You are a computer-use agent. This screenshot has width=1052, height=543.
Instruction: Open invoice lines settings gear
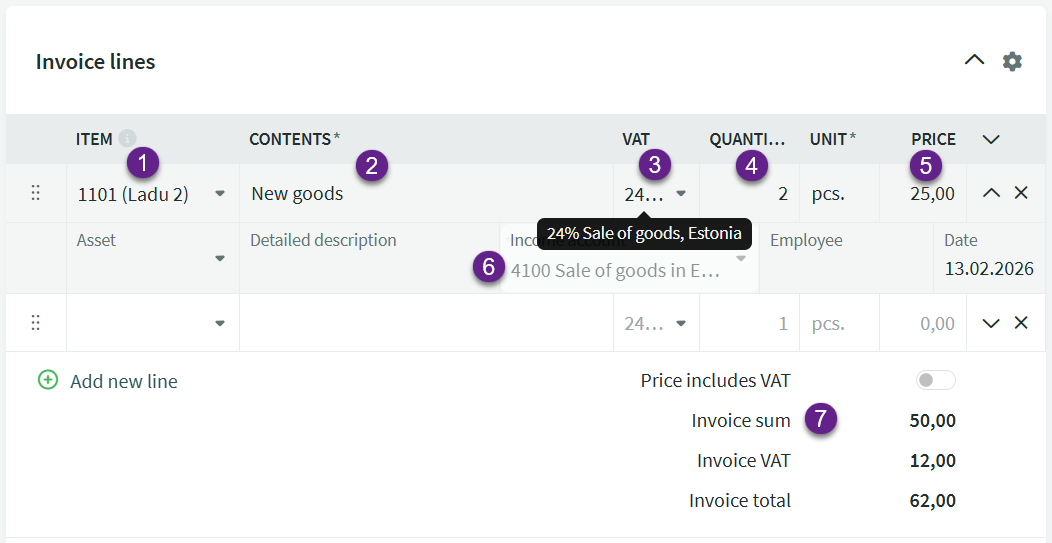click(1013, 62)
